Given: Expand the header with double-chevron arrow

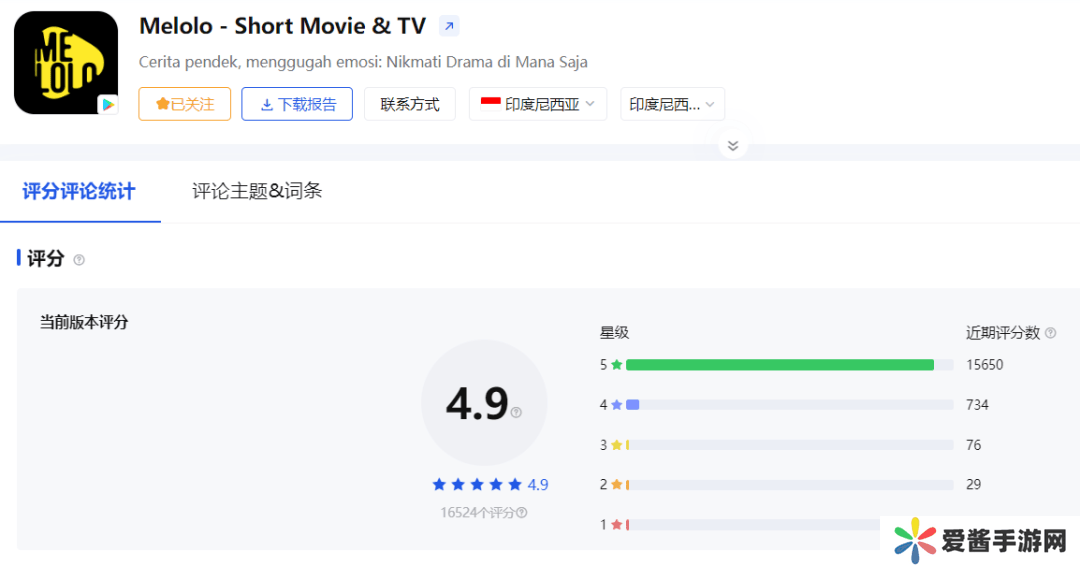Looking at the screenshot, I should [x=733, y=146].
